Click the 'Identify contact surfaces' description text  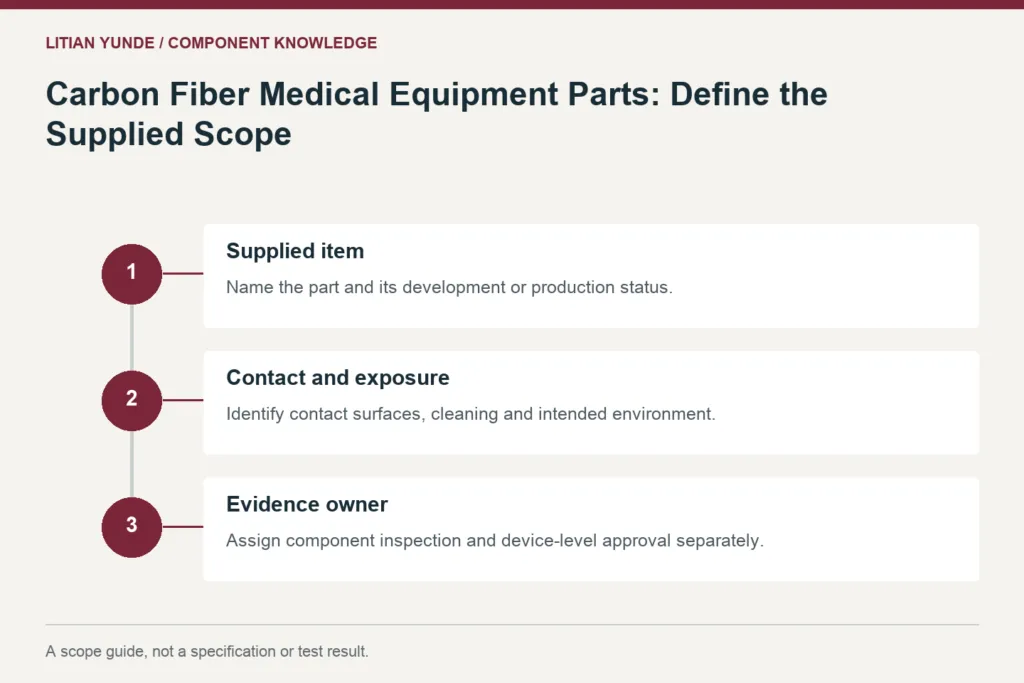pyautogui.click(x=471, y=414)
